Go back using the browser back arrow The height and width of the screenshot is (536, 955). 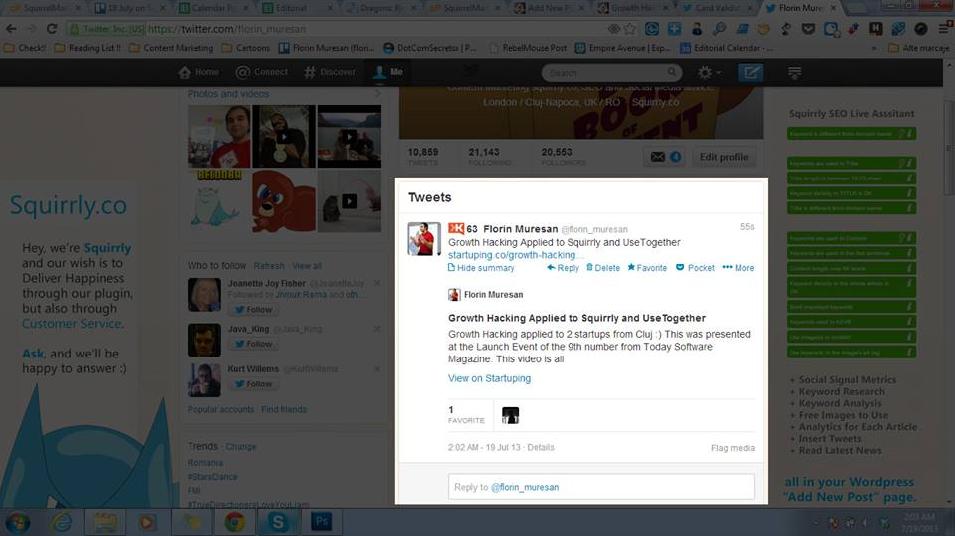coord(11,29)
